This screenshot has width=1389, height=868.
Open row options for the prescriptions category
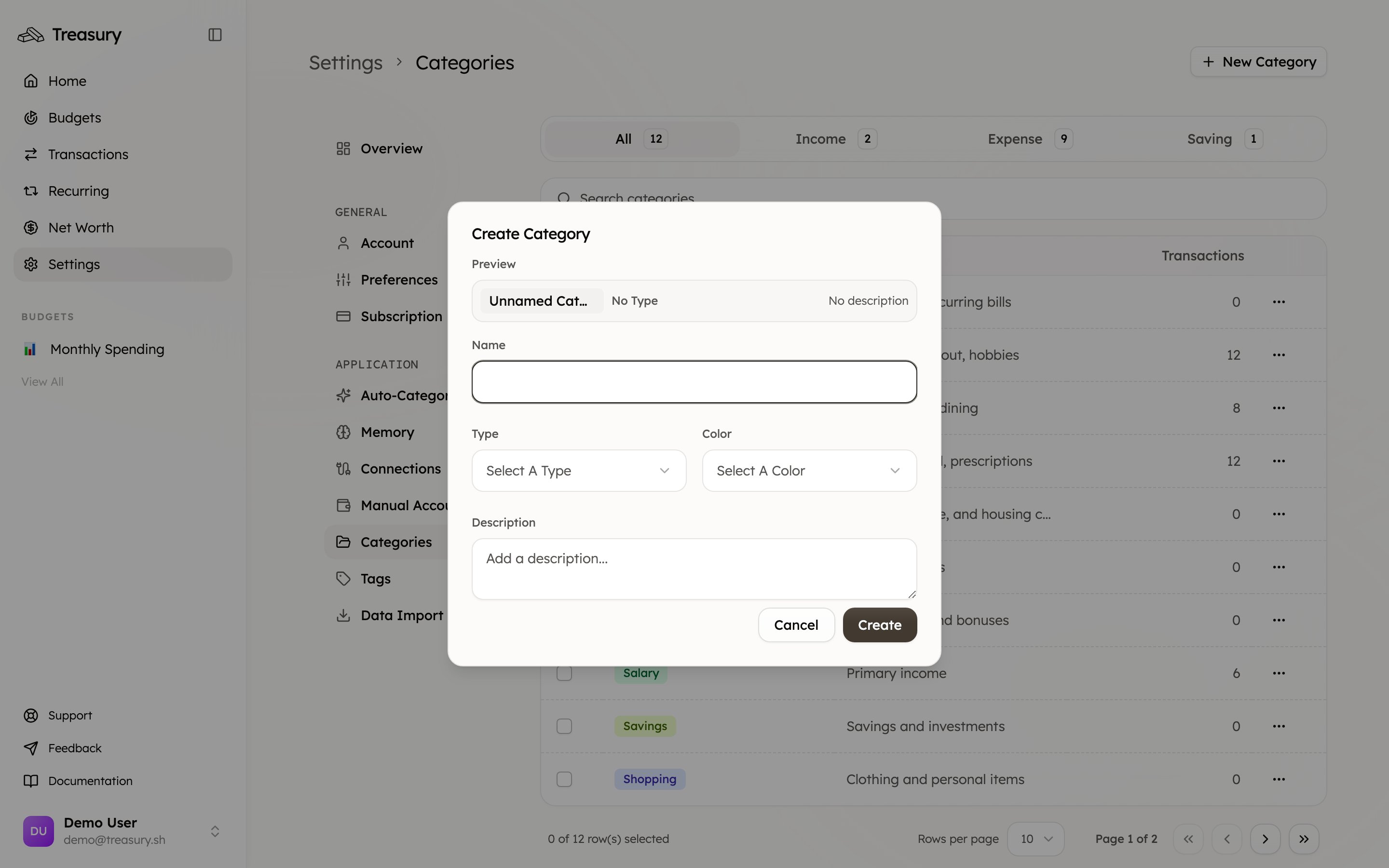coord(1278,461)
